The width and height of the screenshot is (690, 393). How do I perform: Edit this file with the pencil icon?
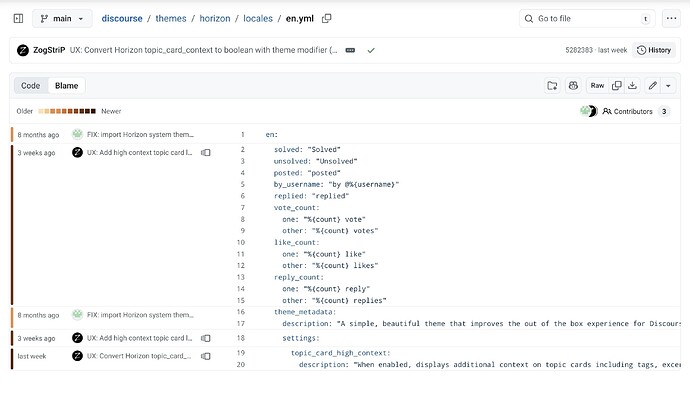(653, 86)
